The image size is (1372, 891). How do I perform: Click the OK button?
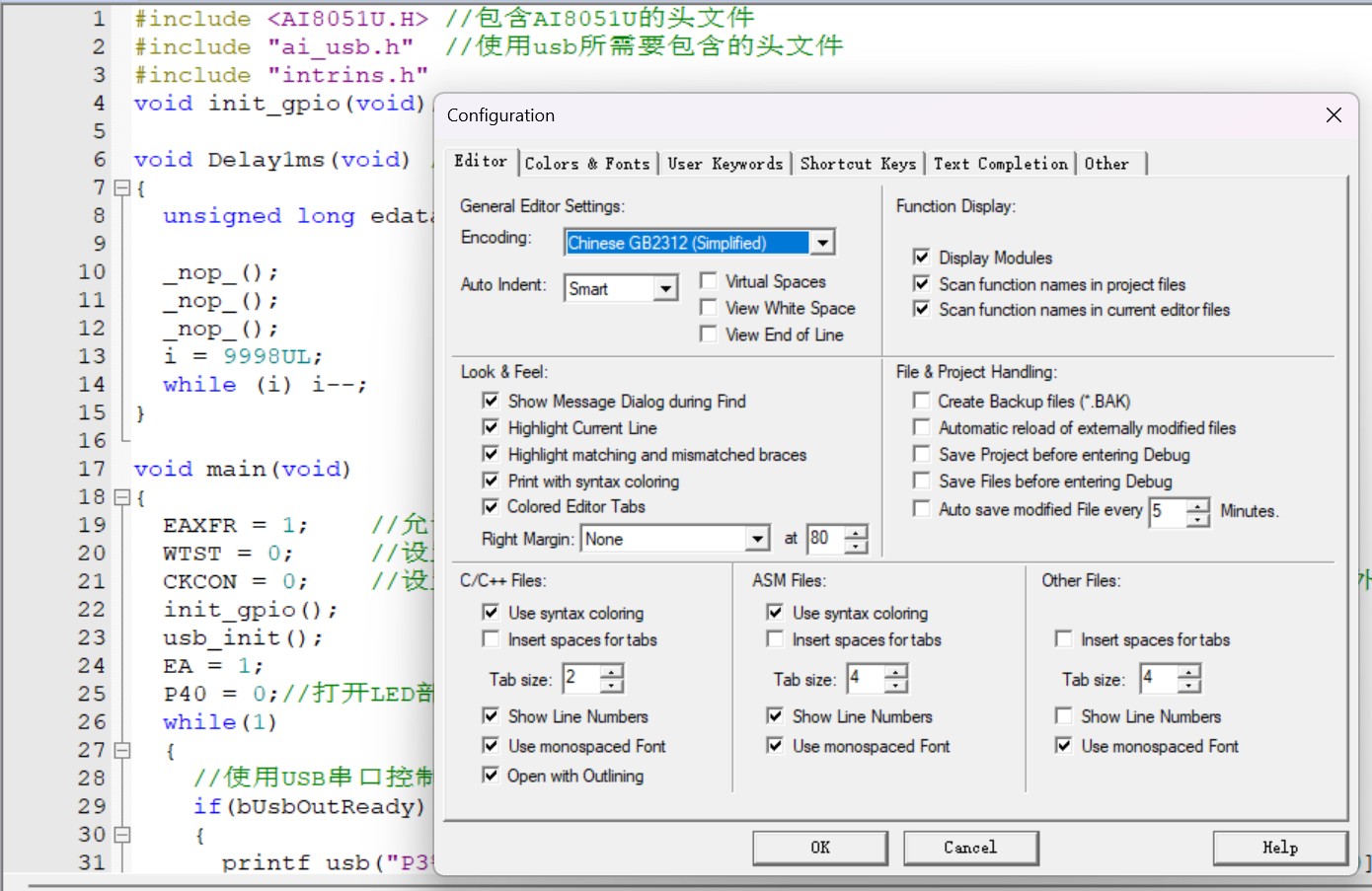[820, 848]
